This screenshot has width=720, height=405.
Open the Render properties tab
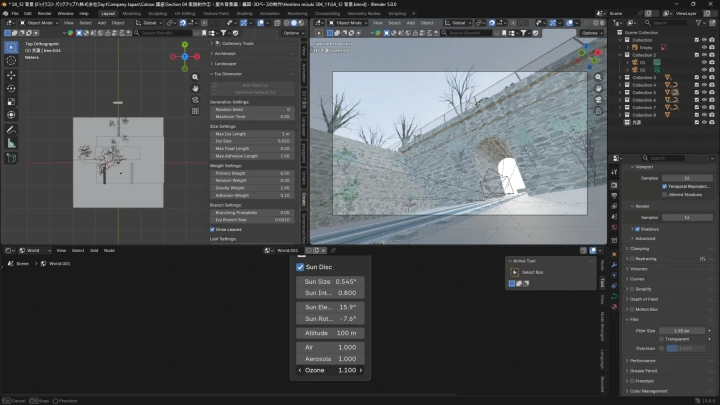(614, 185)
